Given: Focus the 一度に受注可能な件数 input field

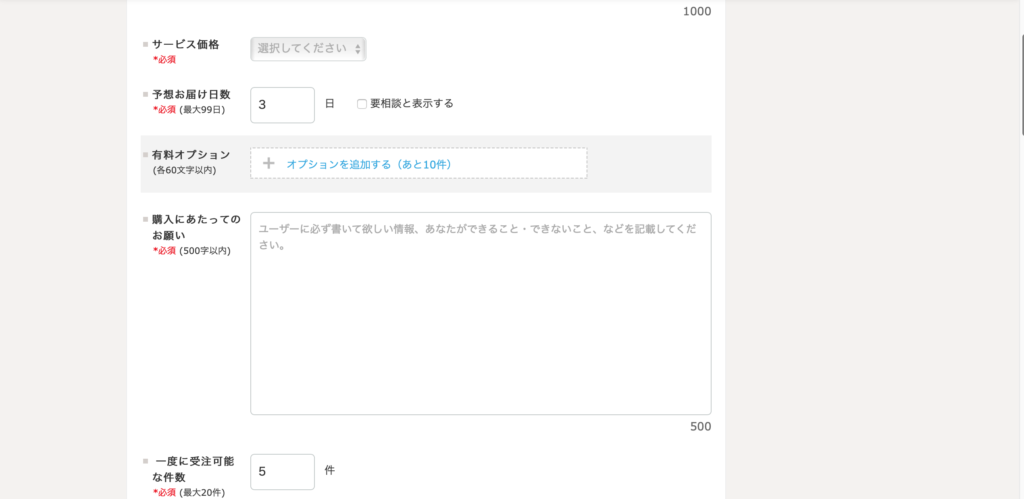Looking at the screenshot, I should click(282, 472).
